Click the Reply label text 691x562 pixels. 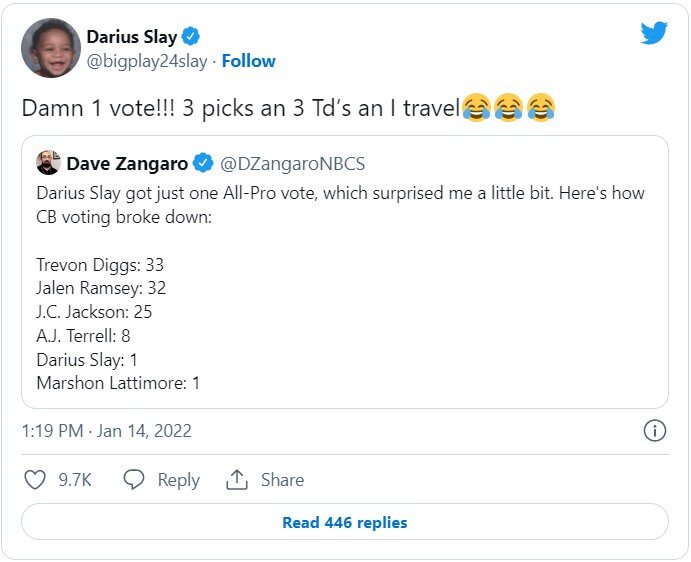click(179, 480)
